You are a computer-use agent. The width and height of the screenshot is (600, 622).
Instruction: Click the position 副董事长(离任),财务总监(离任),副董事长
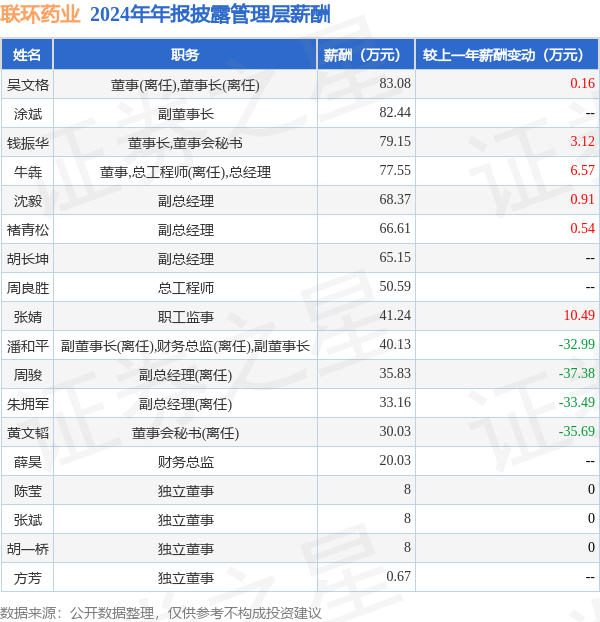185,346
